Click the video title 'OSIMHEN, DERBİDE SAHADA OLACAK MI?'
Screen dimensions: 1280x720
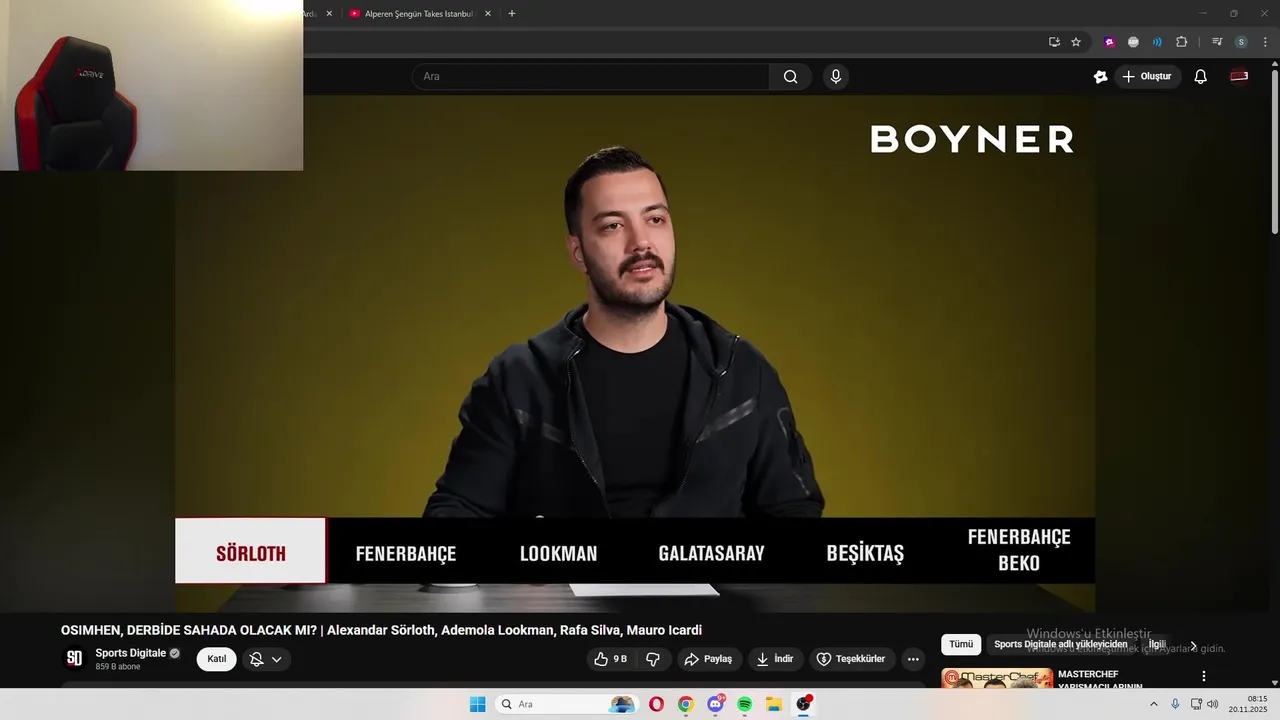[189, 630]
